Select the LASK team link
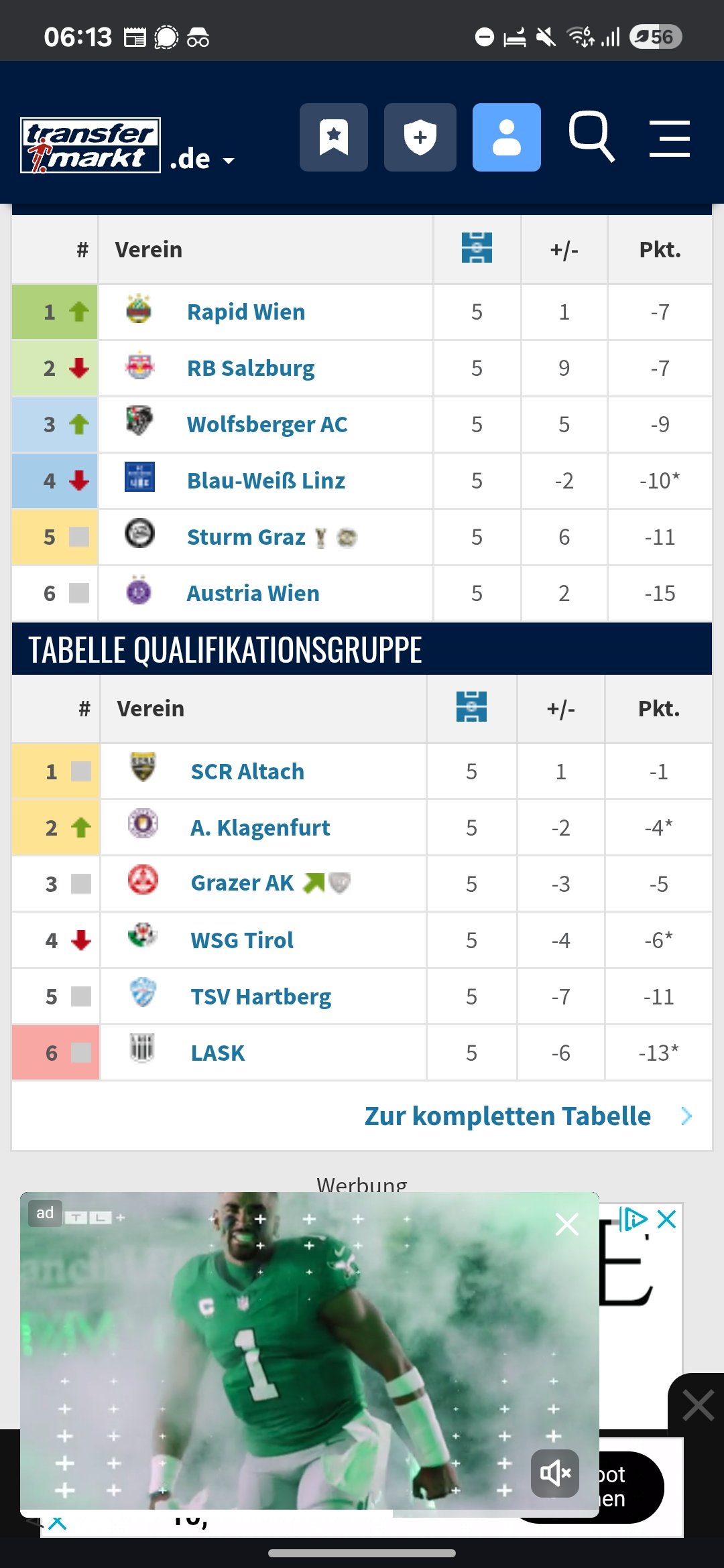 click(x=218, y=1053)
